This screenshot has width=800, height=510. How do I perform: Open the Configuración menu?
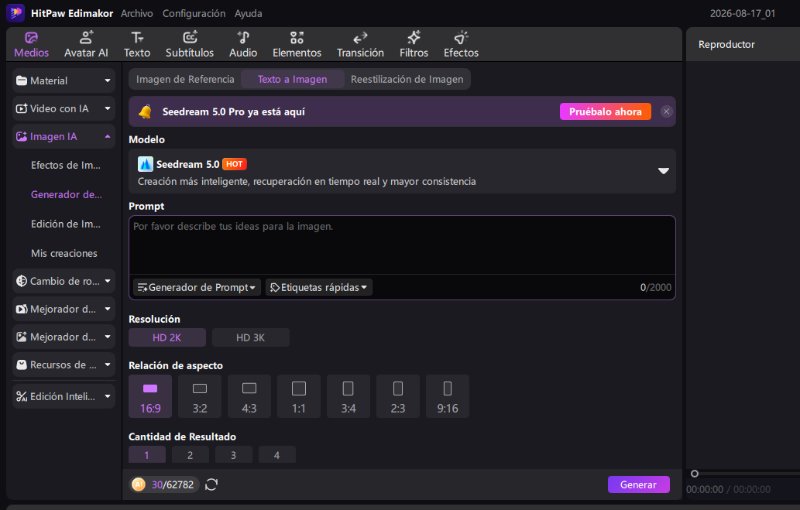(x=194, y=13)
